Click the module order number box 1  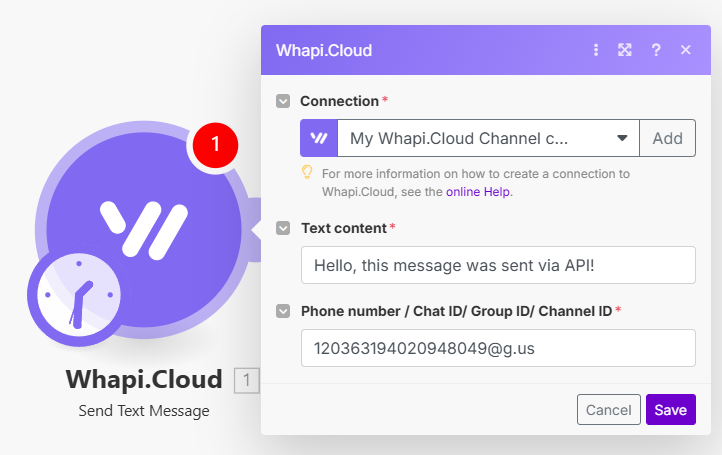click(247, 380)
